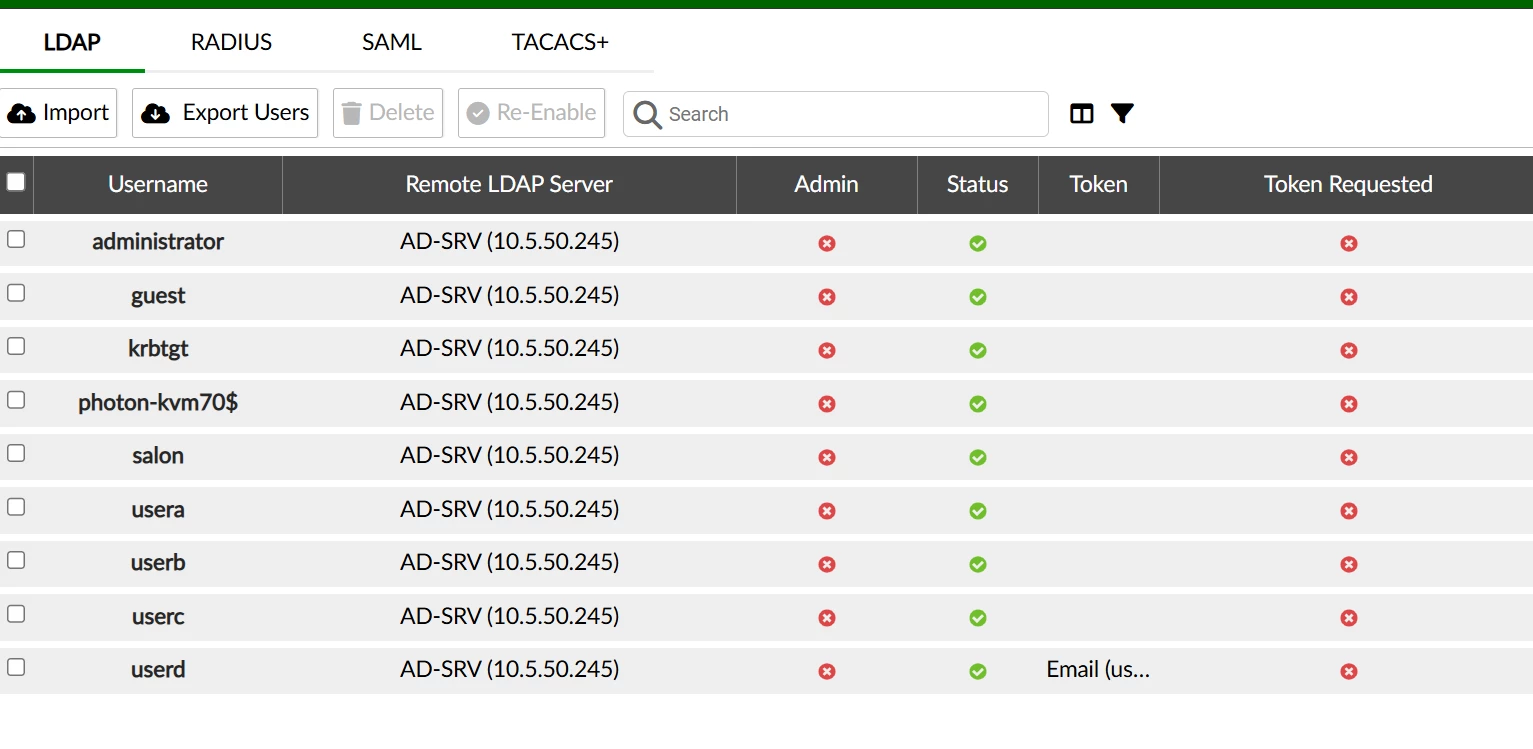Click userd's Email token cell

tap(1098, 669)
